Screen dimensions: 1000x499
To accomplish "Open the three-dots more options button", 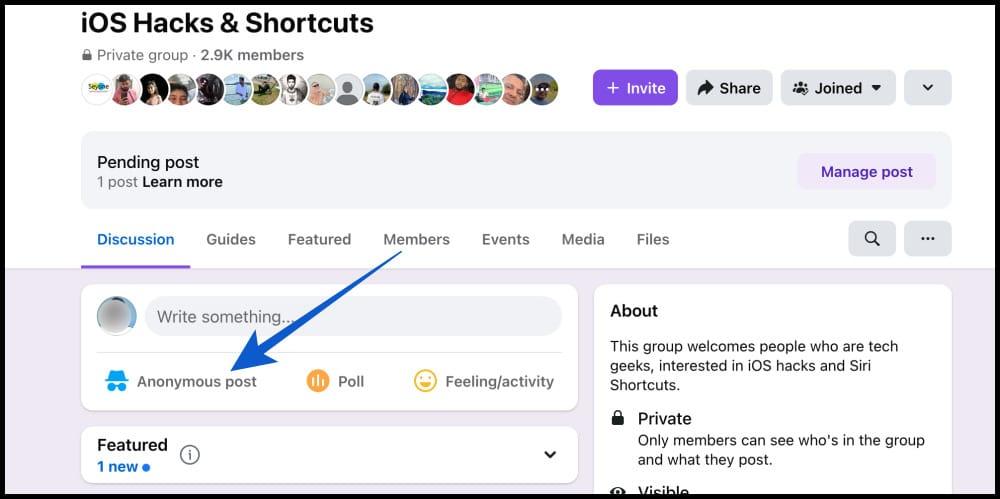I will click(927, 239).
